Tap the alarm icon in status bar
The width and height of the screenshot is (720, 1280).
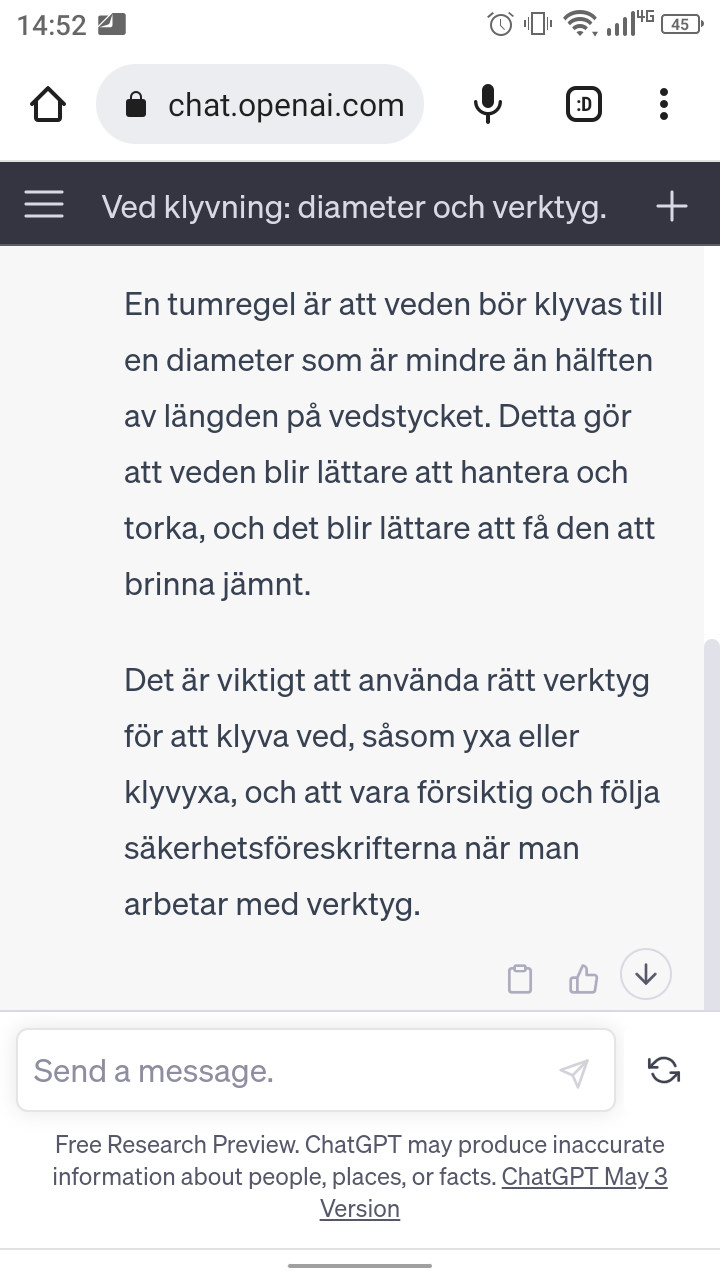pyautogui.click(x=500, y=25)
